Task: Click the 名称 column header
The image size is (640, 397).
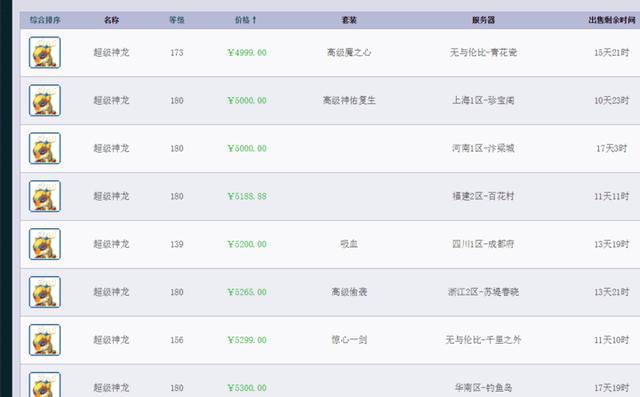Action: (111, 20)
